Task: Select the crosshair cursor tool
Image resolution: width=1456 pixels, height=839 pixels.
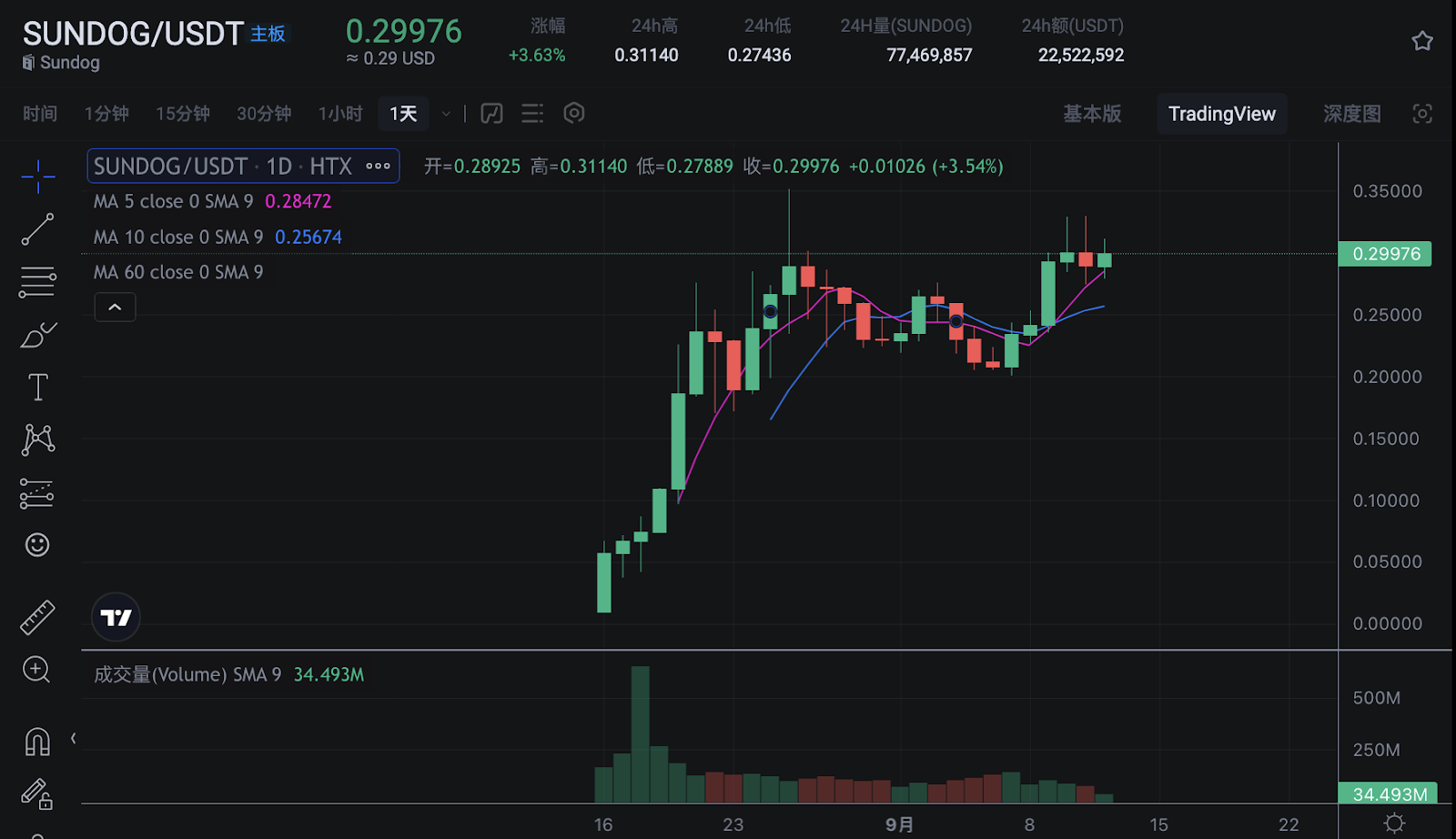Action: pyautogui.click(x=38, y=177)
